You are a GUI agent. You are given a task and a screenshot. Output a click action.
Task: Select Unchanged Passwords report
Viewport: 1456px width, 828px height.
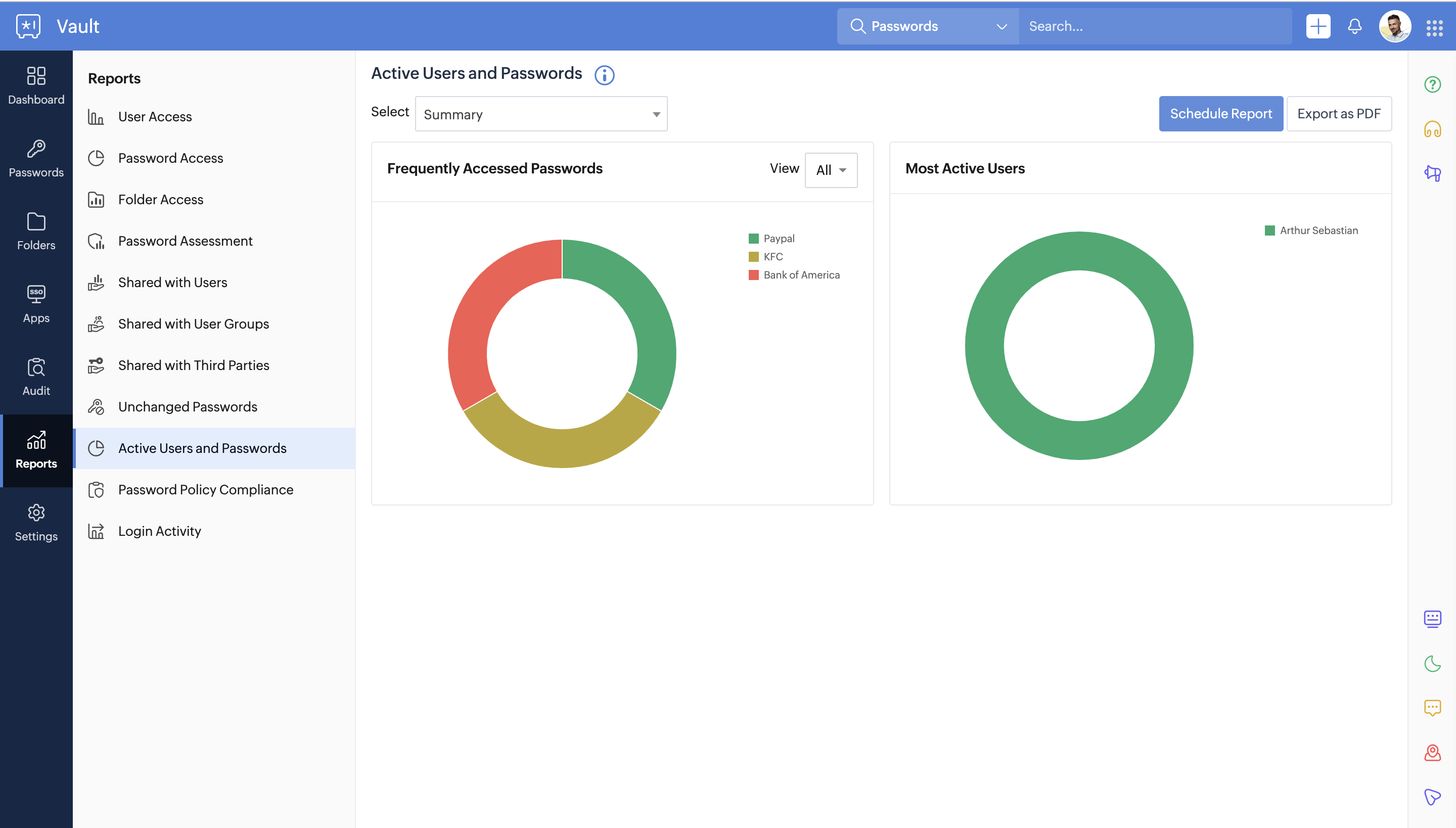pyautogui.click(x=187, y=406)
